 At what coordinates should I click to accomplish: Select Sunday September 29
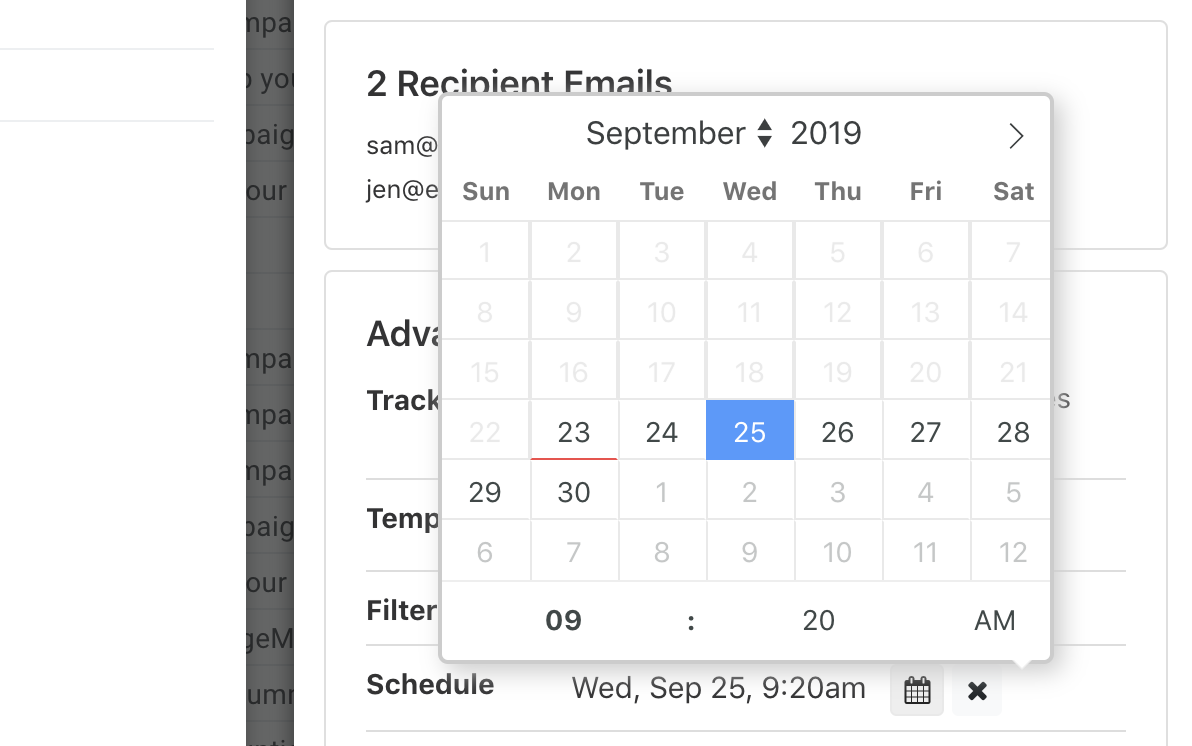tap(485, 492)
